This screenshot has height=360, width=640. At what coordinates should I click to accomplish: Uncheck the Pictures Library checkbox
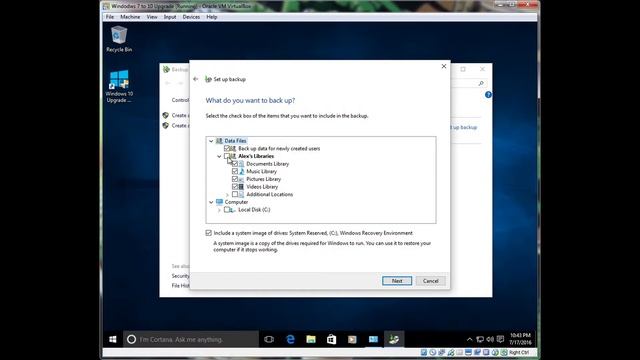(x=235, y=179)
